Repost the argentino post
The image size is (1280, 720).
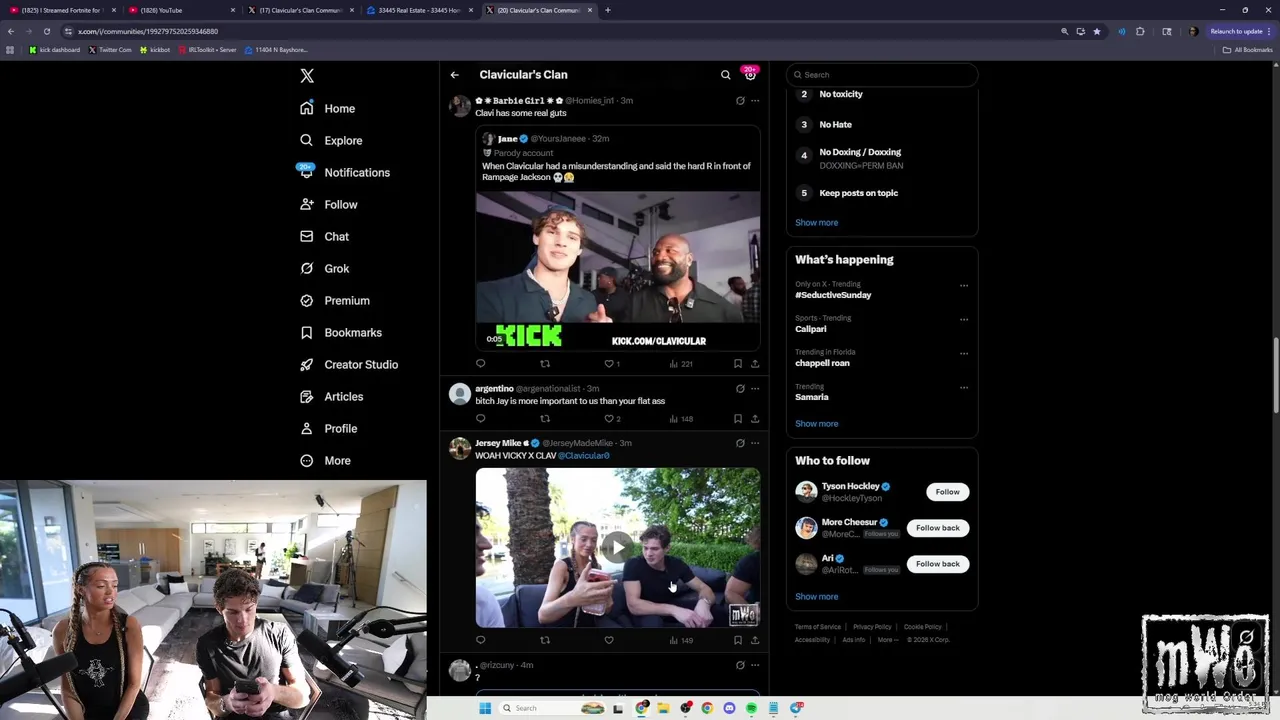545,419
